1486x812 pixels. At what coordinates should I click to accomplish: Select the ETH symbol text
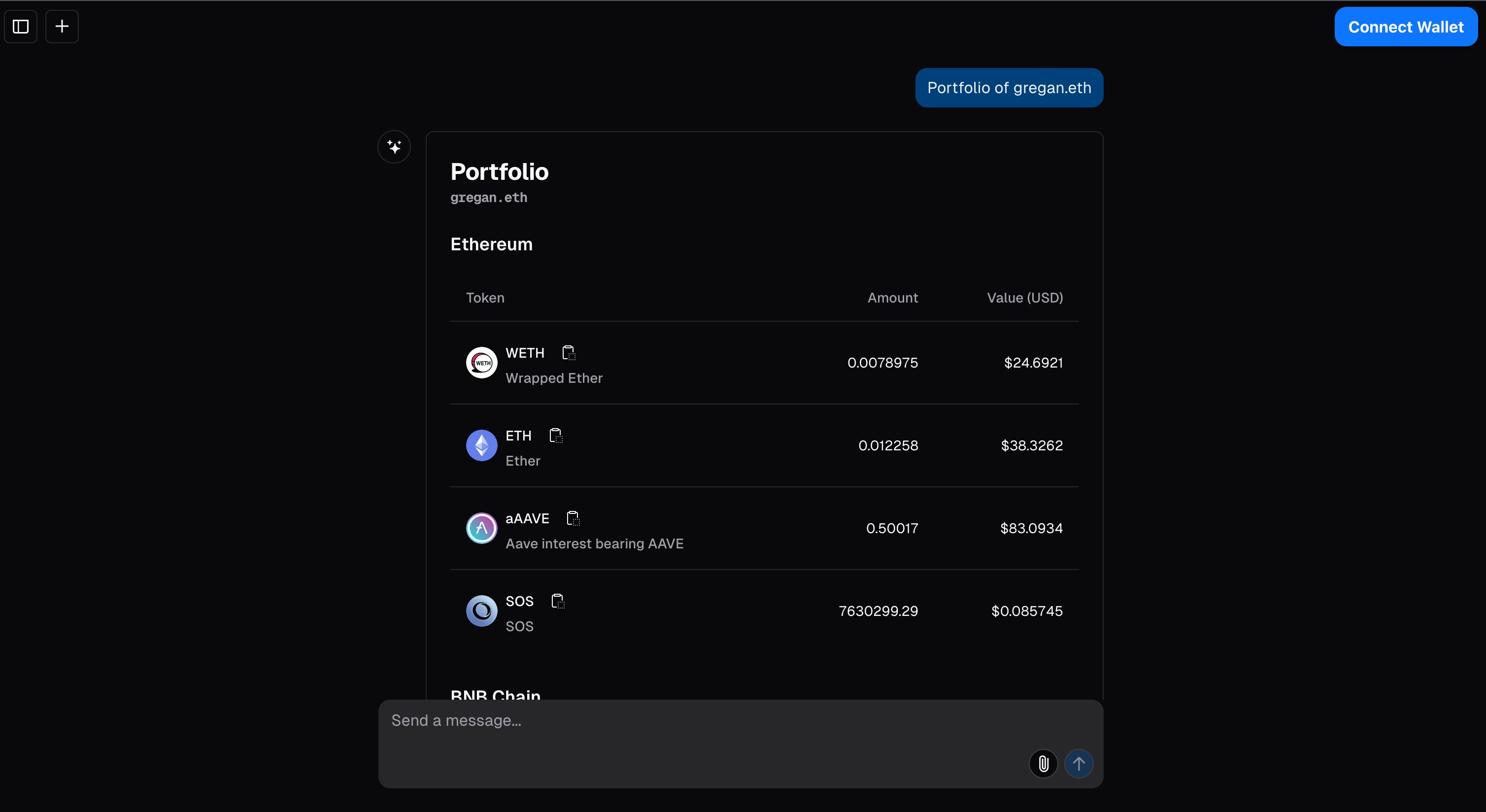pyautogui.click(x=519, y=436)
